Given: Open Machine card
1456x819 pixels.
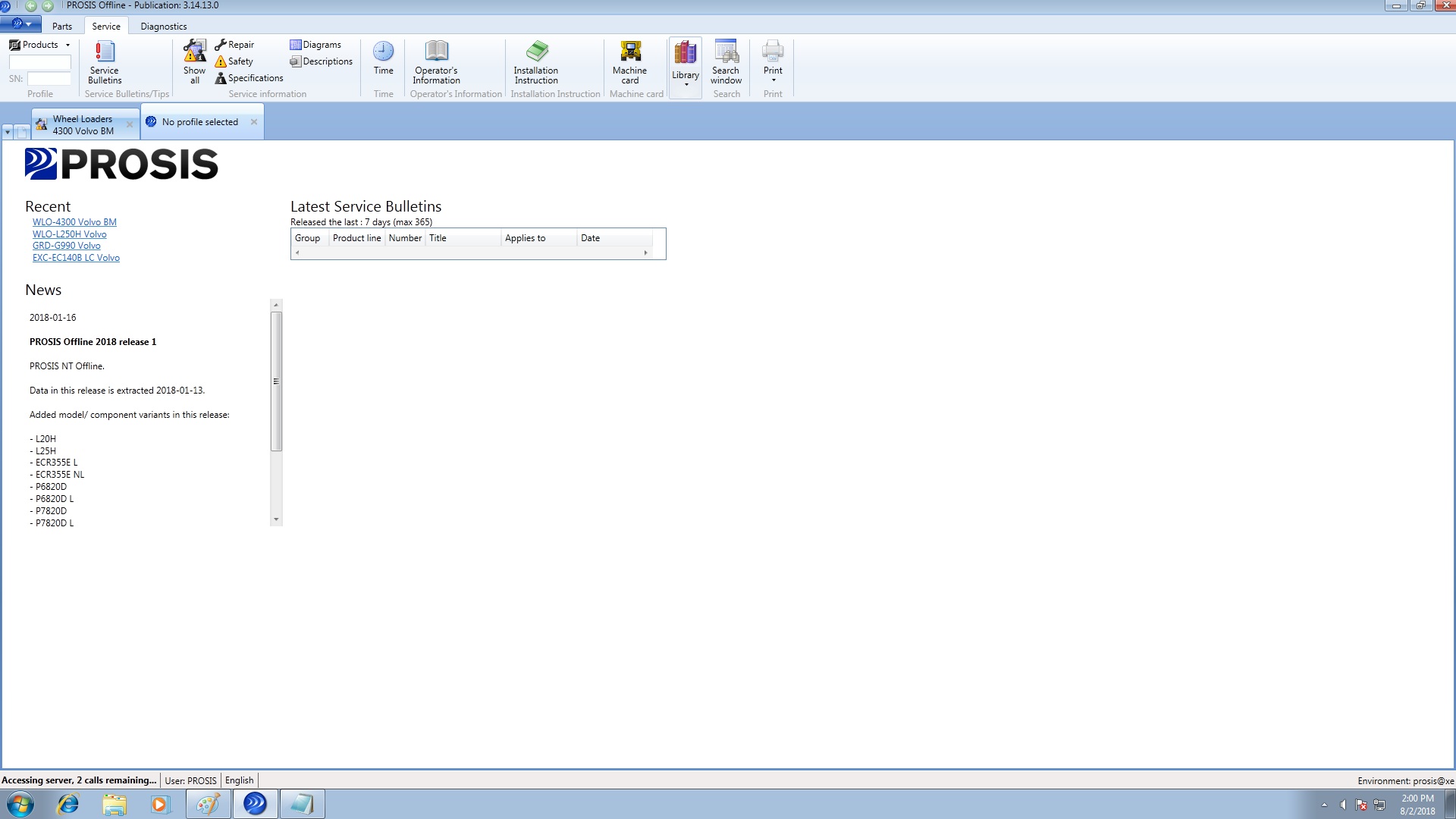Looking at the screenshot, I should (x=629, y=62).
